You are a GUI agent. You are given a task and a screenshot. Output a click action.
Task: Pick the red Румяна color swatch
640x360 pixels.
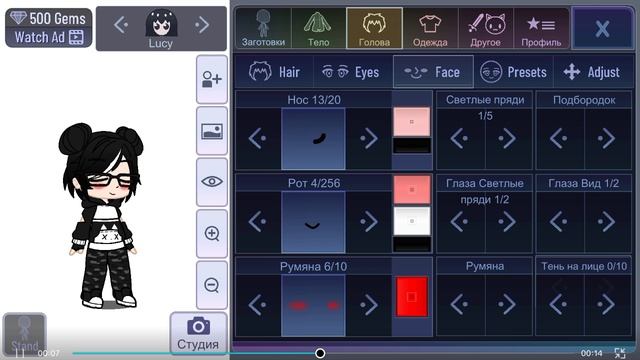[412, 297]
